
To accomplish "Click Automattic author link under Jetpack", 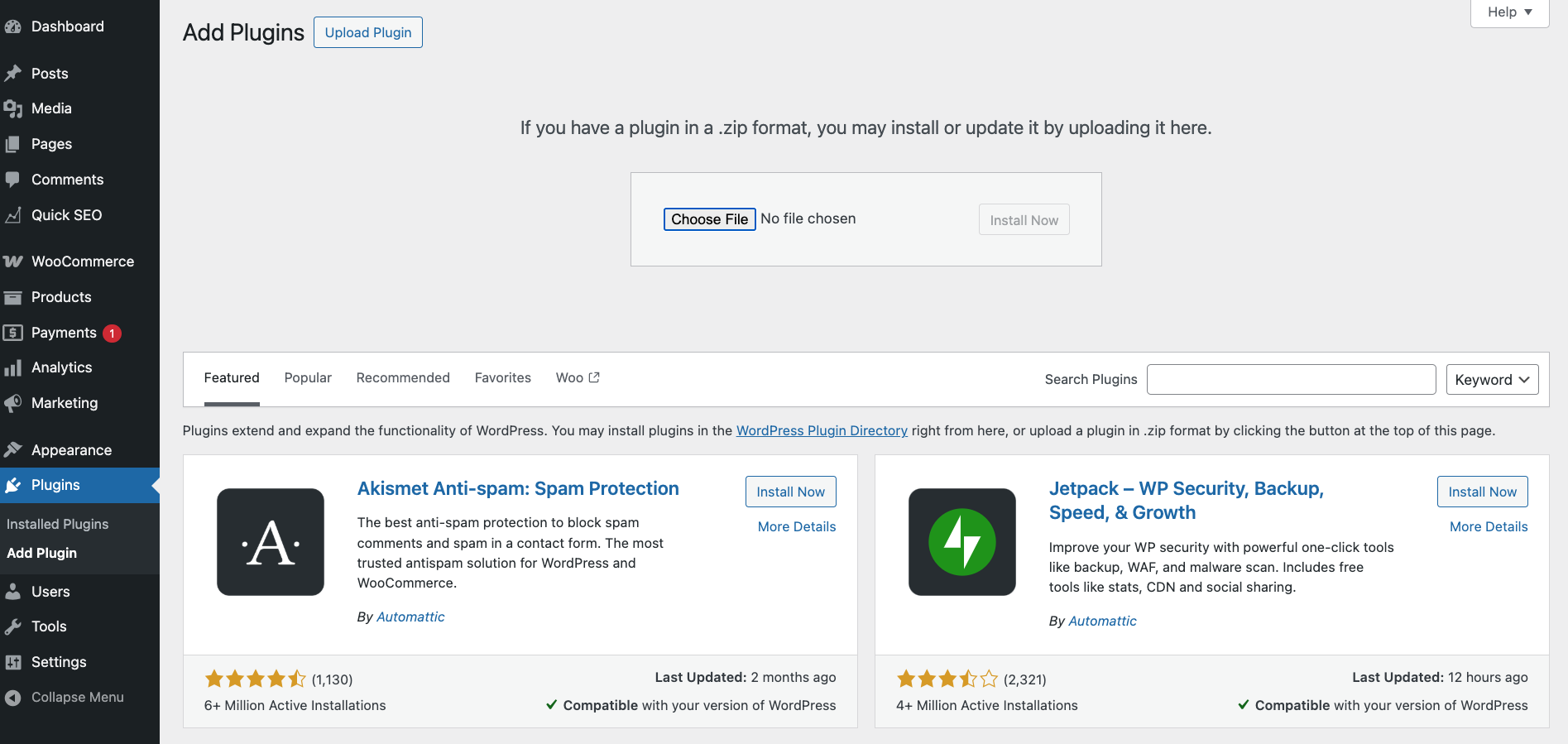I will [1102, 621].
